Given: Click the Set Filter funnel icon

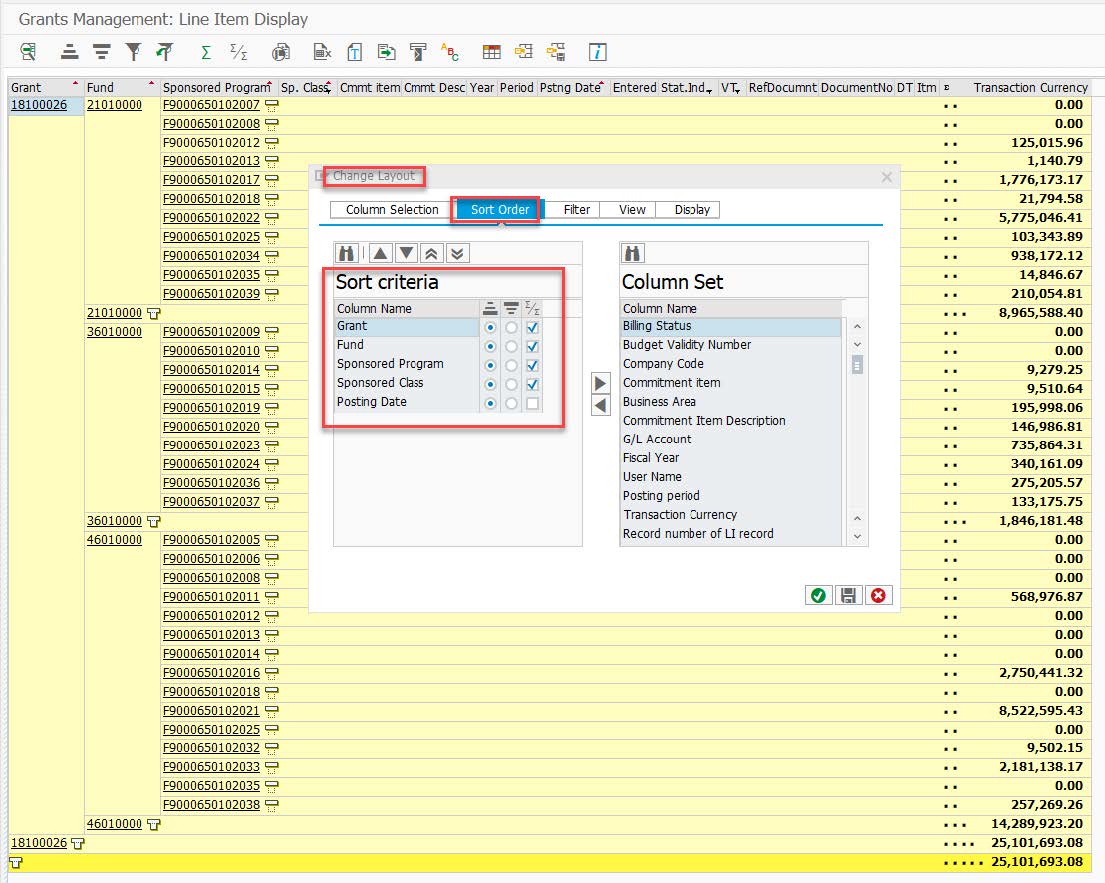Looking at the screenshot, I should (x=132, y=51).
